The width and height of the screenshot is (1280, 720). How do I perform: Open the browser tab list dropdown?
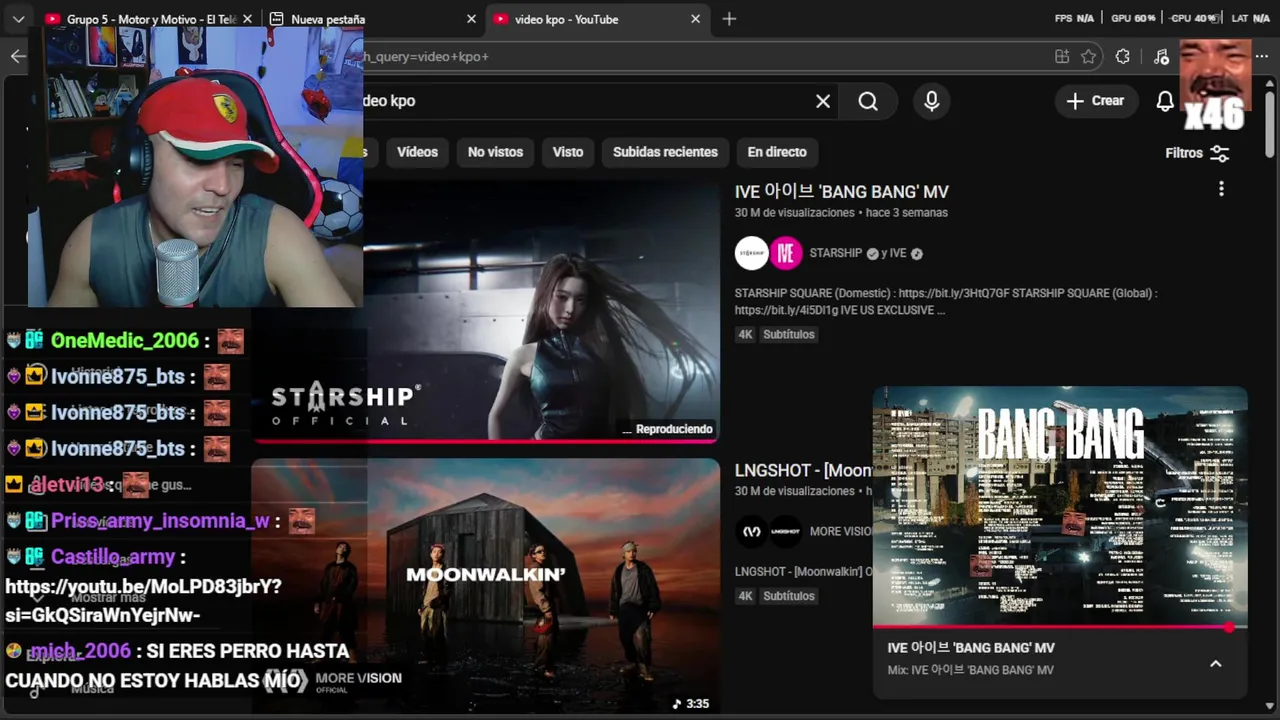[x=18, y=19]
